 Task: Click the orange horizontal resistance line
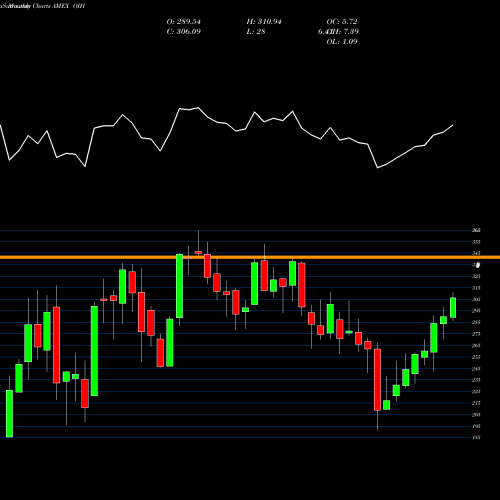point(250,257)
